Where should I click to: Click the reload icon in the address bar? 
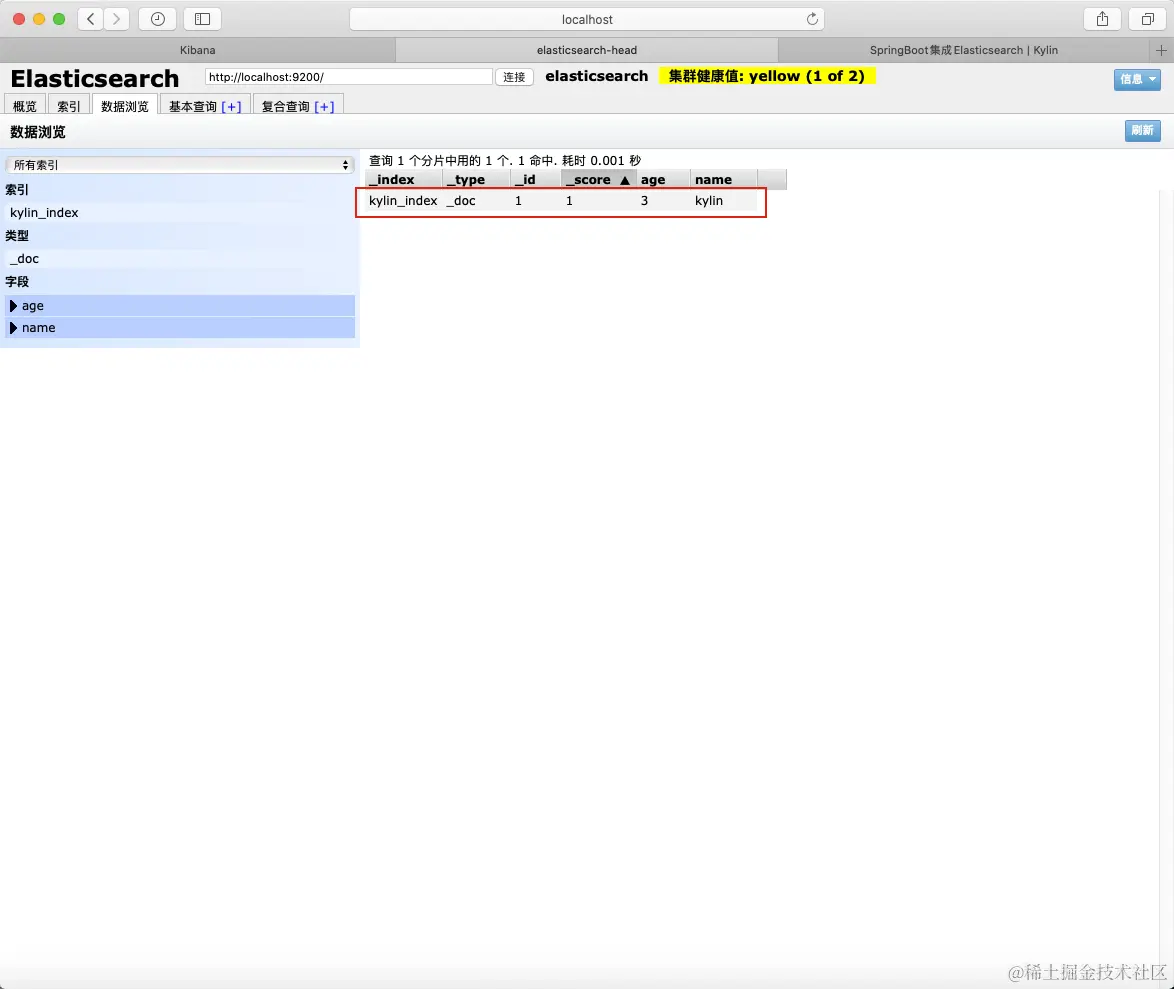813,18
